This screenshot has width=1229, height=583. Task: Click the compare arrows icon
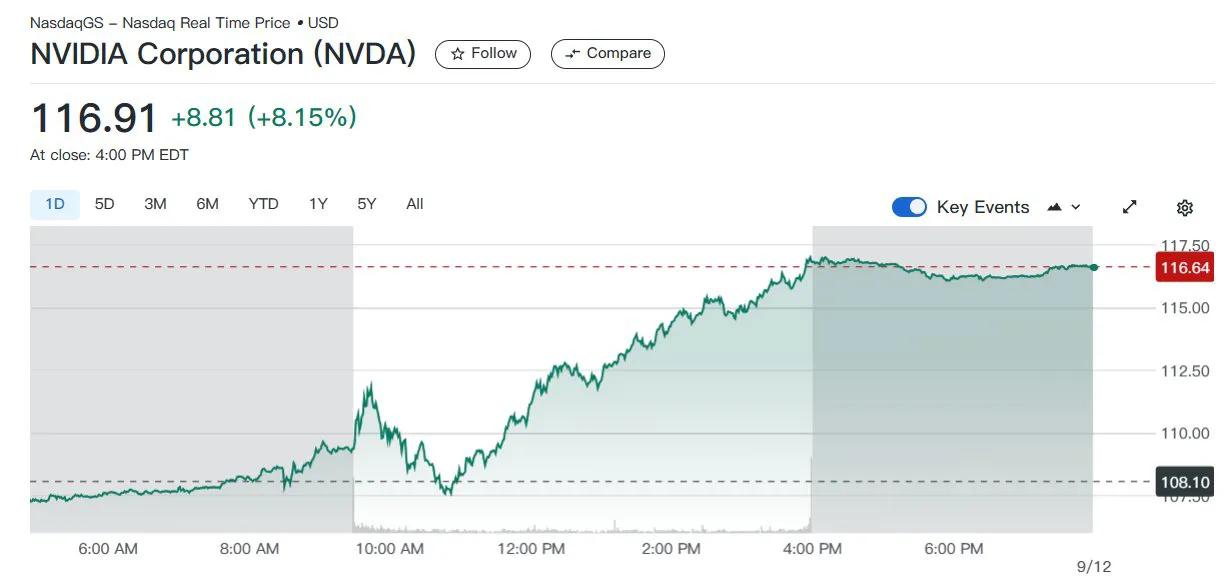(573, 54)
